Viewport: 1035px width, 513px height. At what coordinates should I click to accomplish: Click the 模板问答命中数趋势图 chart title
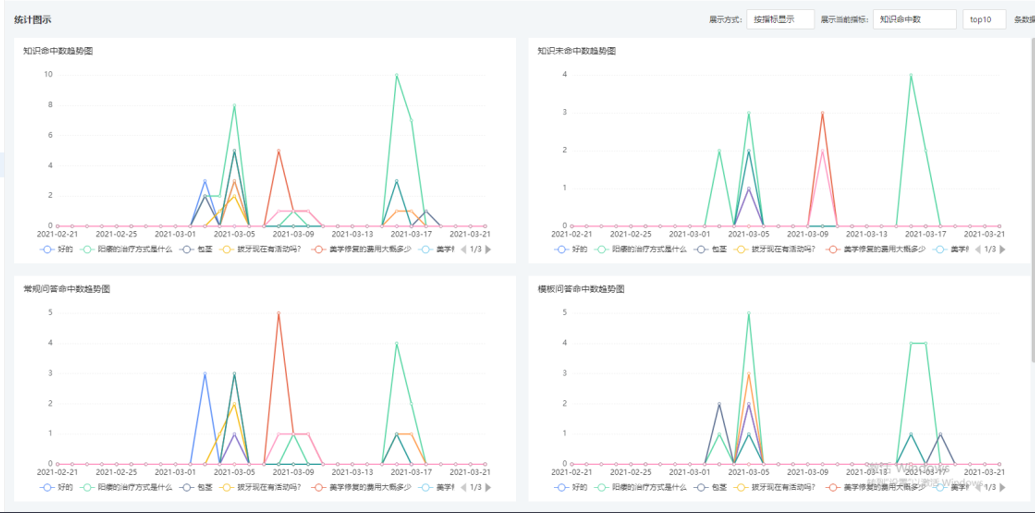[x=580, y=289]
